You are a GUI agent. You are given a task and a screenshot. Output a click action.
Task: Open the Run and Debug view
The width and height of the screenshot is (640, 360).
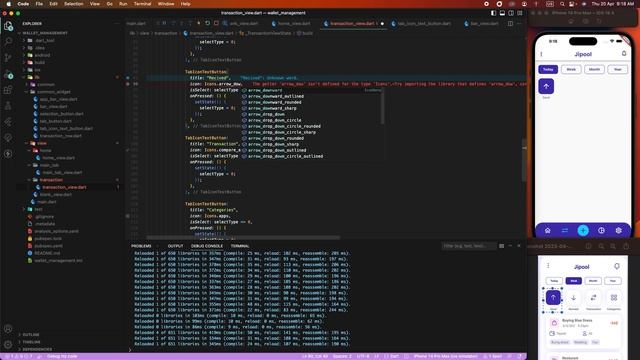[8, 75]
